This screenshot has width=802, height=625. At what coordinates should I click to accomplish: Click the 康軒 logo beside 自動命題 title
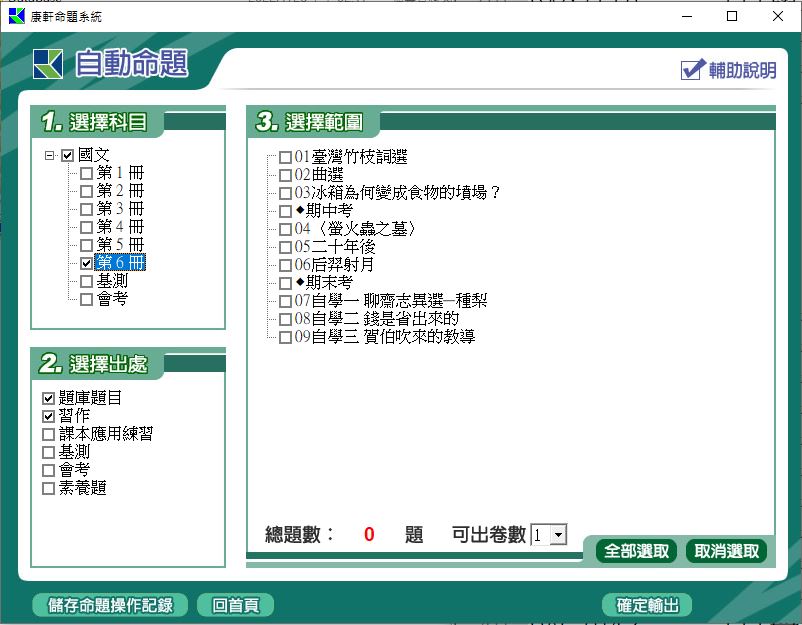47,63
